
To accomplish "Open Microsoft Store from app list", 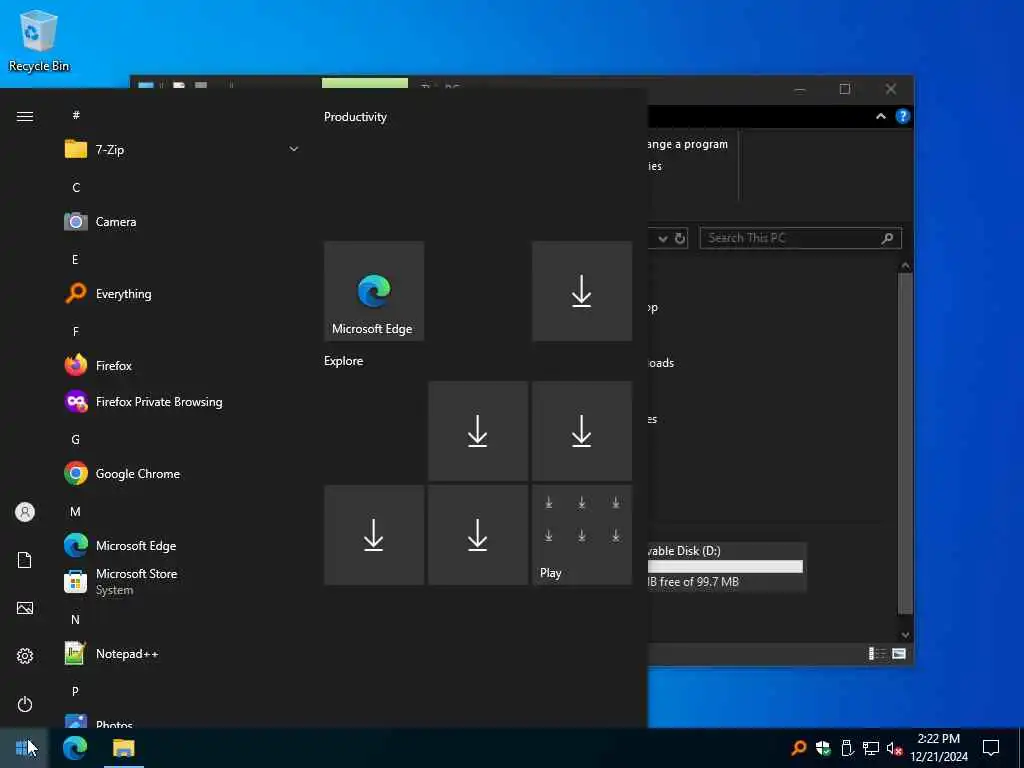I will pyautogui.click(x=182, y=581).
